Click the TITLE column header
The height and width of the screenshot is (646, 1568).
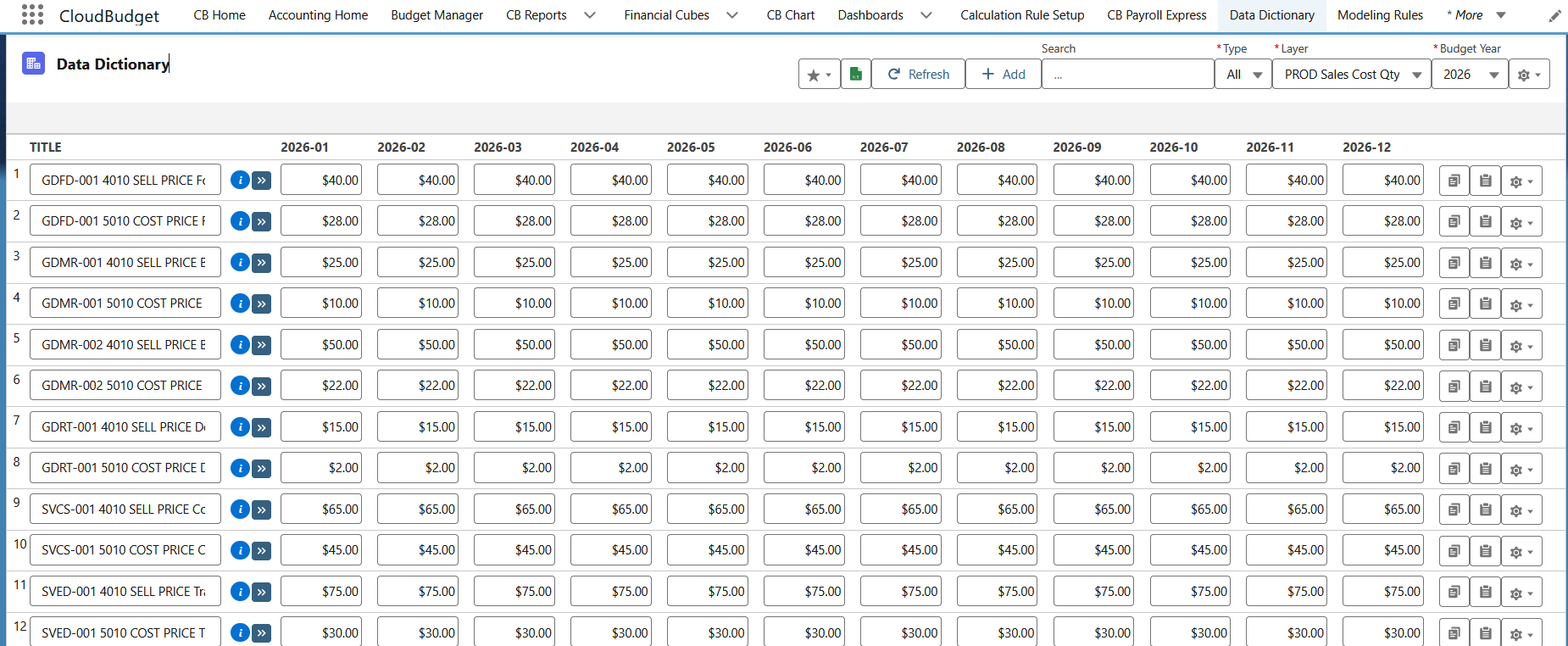click(x=46, y=148)
